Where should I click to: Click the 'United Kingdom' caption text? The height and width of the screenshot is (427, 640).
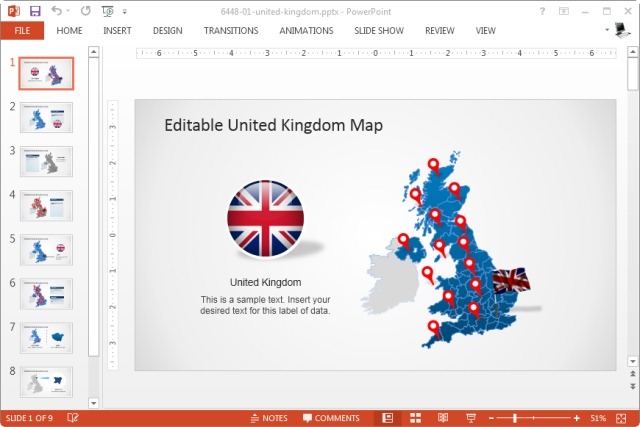pyautogui.click(x=265, y=282)
